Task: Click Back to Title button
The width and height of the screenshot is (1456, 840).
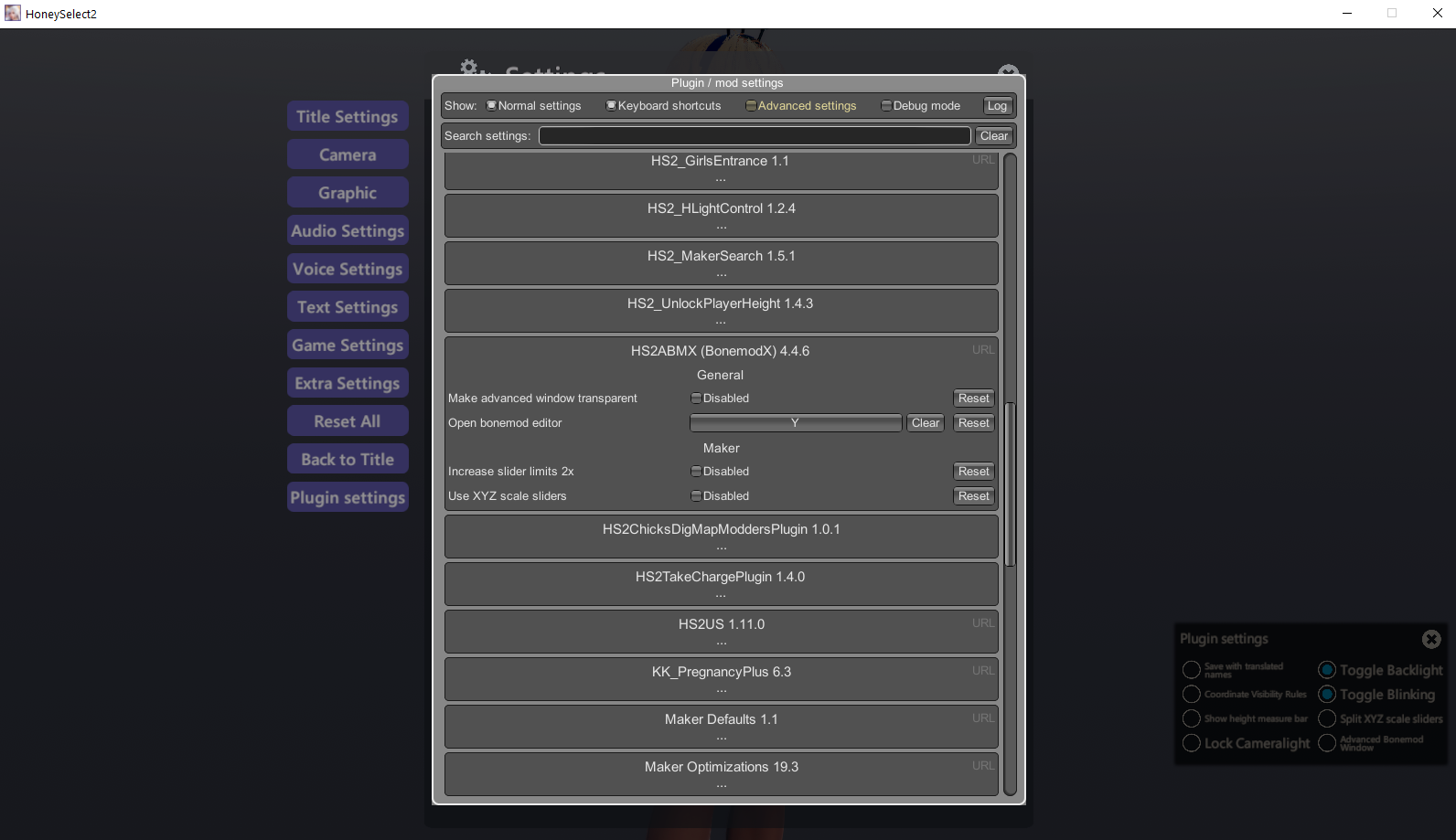Action: coord(348,460)
